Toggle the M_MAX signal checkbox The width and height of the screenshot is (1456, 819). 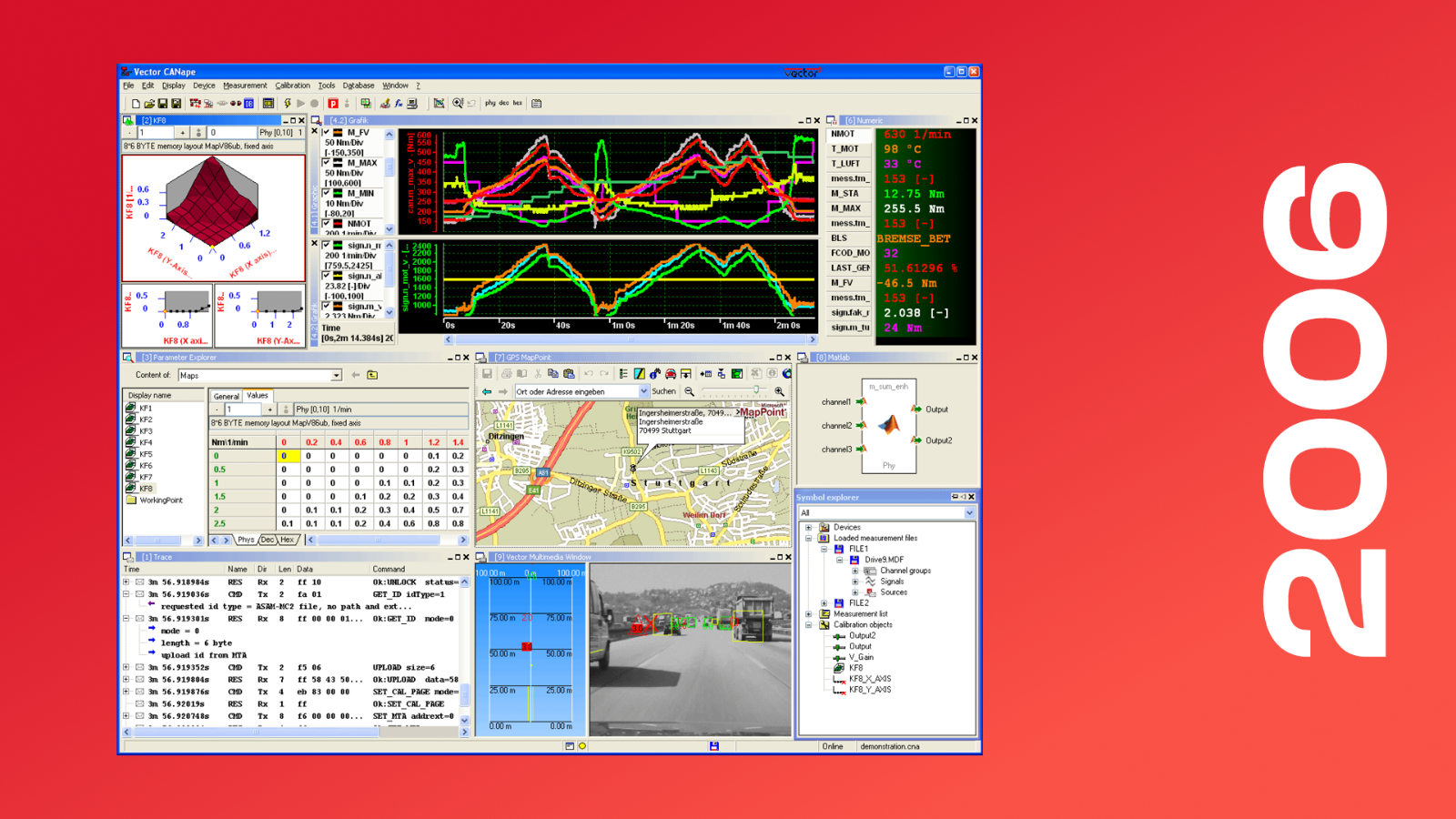point(327,163)
